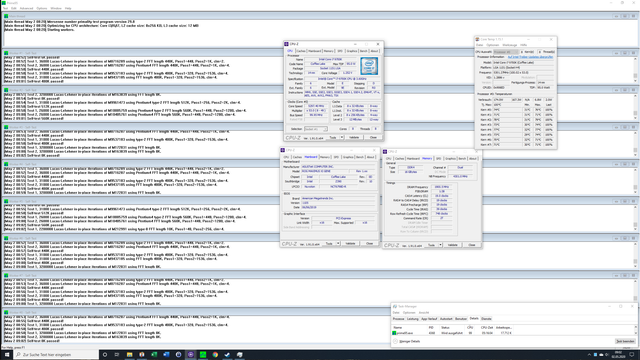
Task: Click the Worker #4 window icon
Action: coord(6,164)
